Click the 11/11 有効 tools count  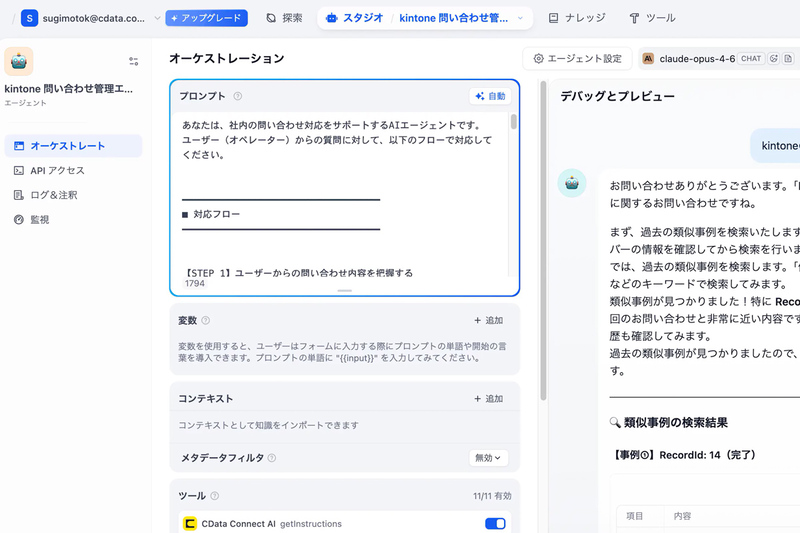(x=492, y=496)
